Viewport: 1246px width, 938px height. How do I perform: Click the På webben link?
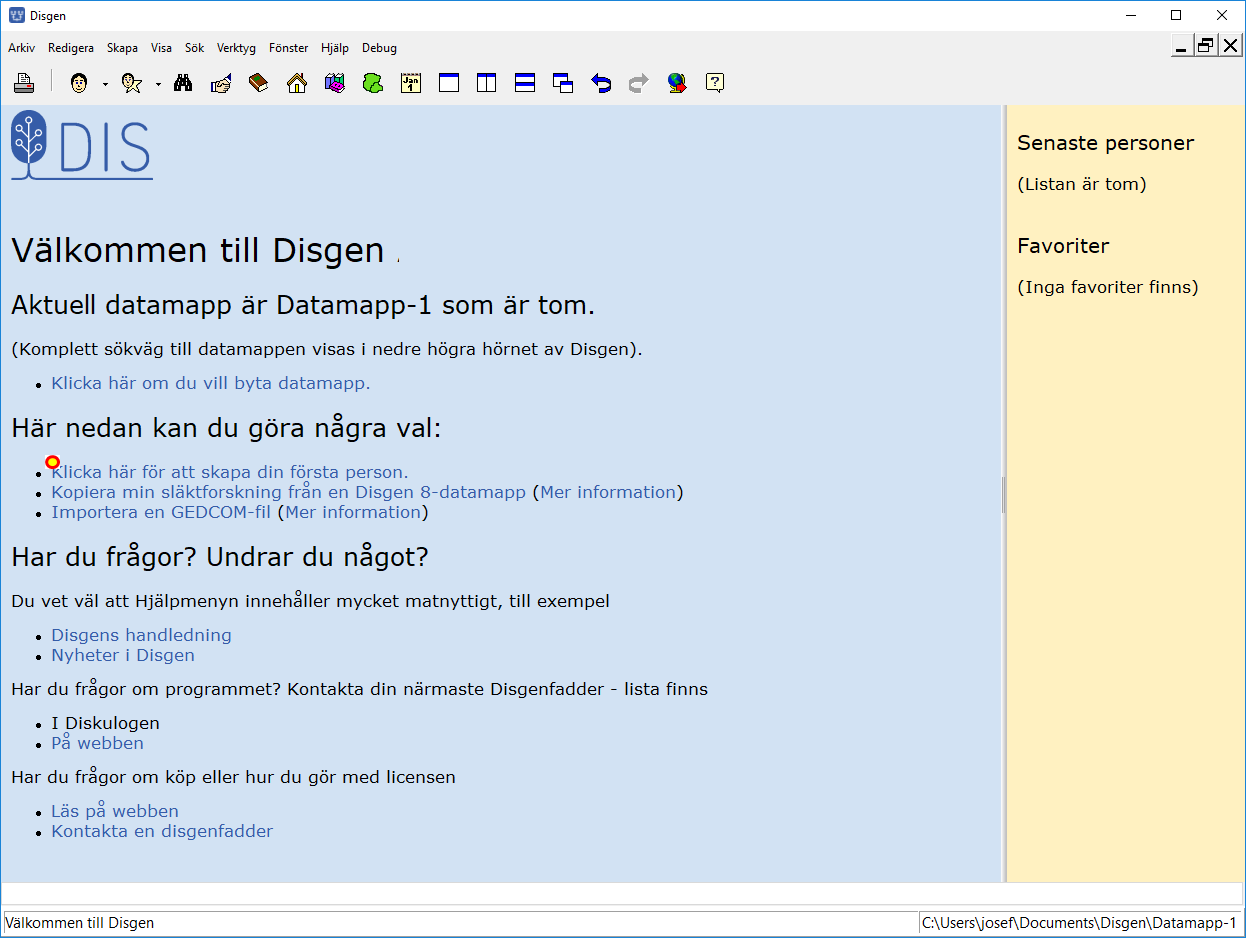pyautogui.click(x=97, y=743)
